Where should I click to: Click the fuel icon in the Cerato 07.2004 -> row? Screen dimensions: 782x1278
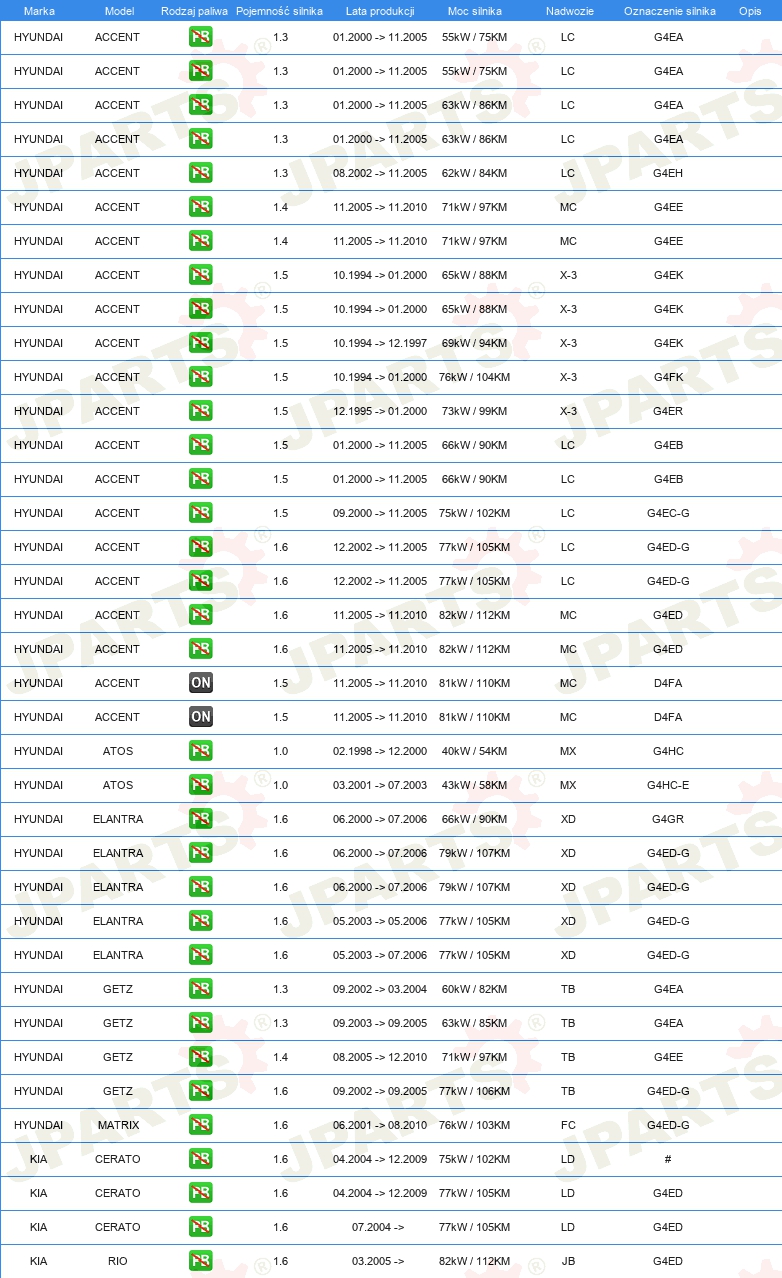[x=200, y=1227]
